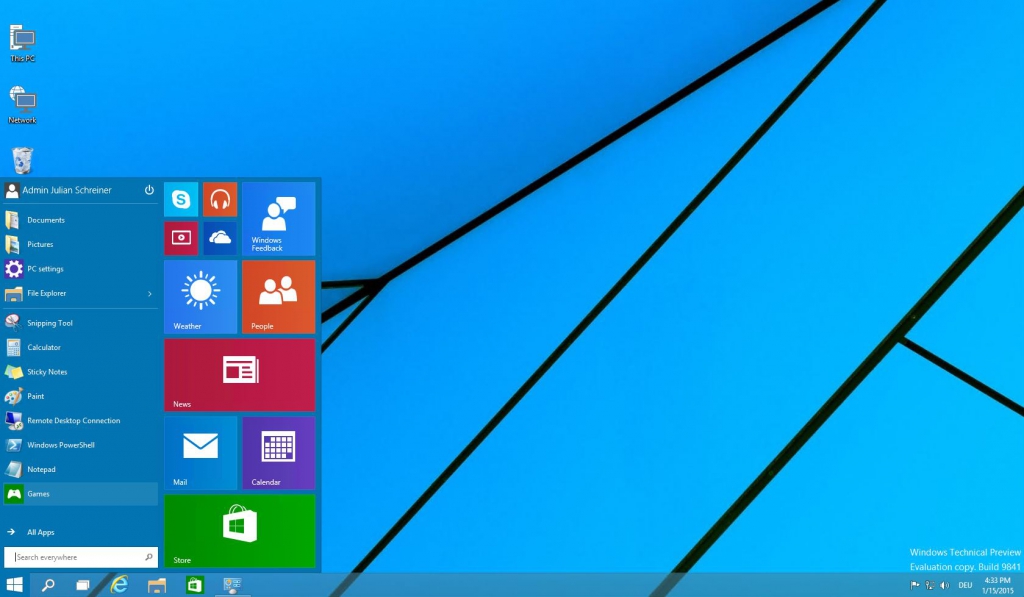The height and width of the screenshot is (597, 1024).
Task: Open the Skype tile
Action: [x=181, y=199]
